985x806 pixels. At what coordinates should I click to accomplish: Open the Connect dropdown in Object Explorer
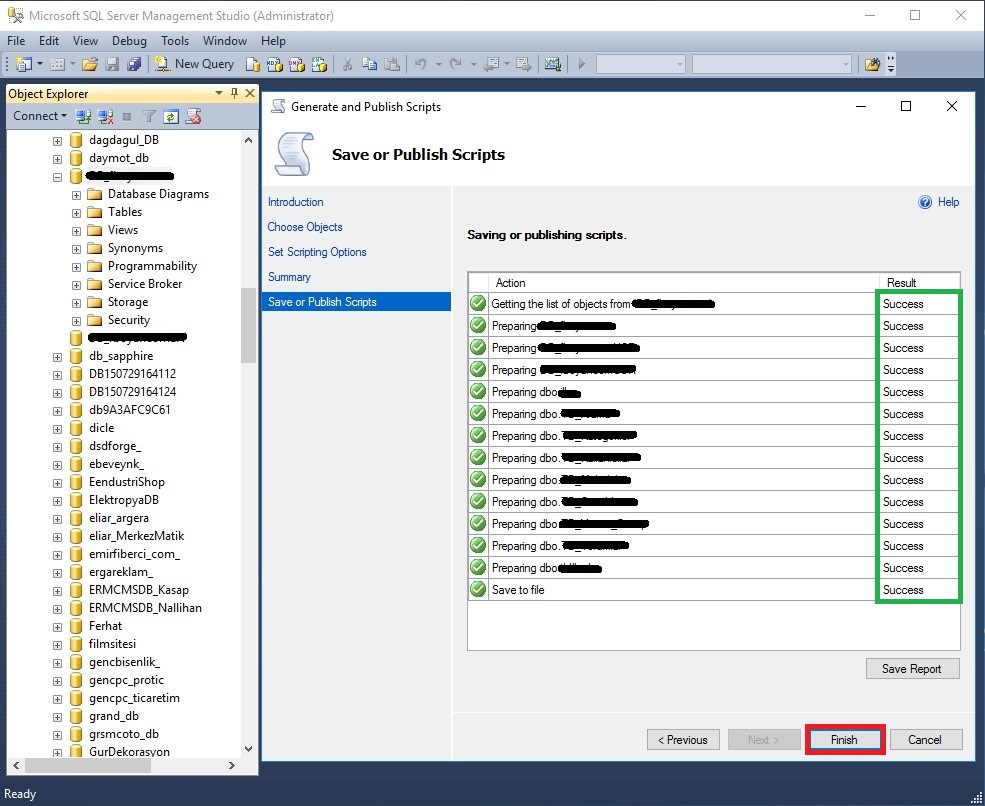[40, 116]
